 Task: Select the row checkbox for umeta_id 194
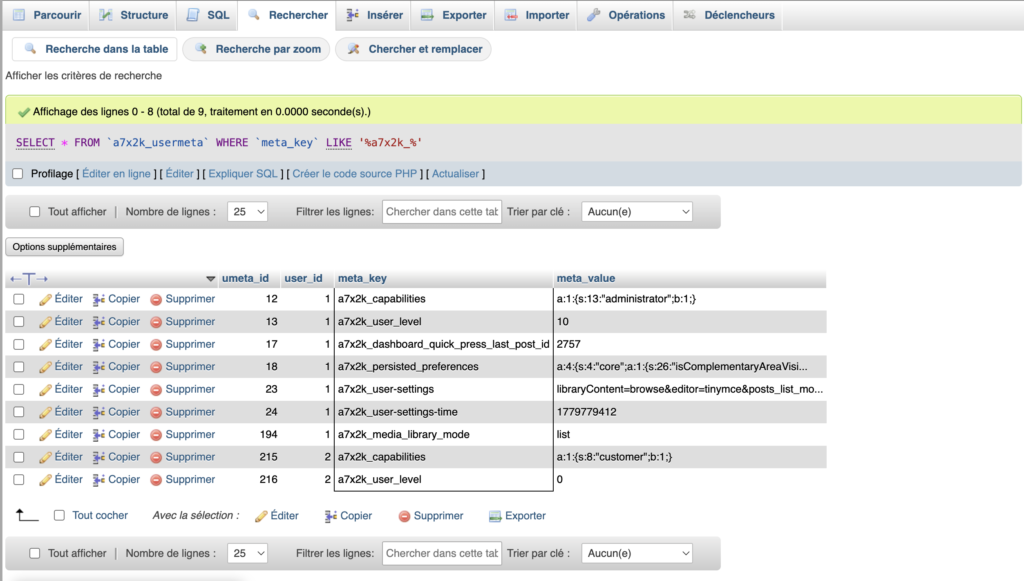tap(19, 434)
